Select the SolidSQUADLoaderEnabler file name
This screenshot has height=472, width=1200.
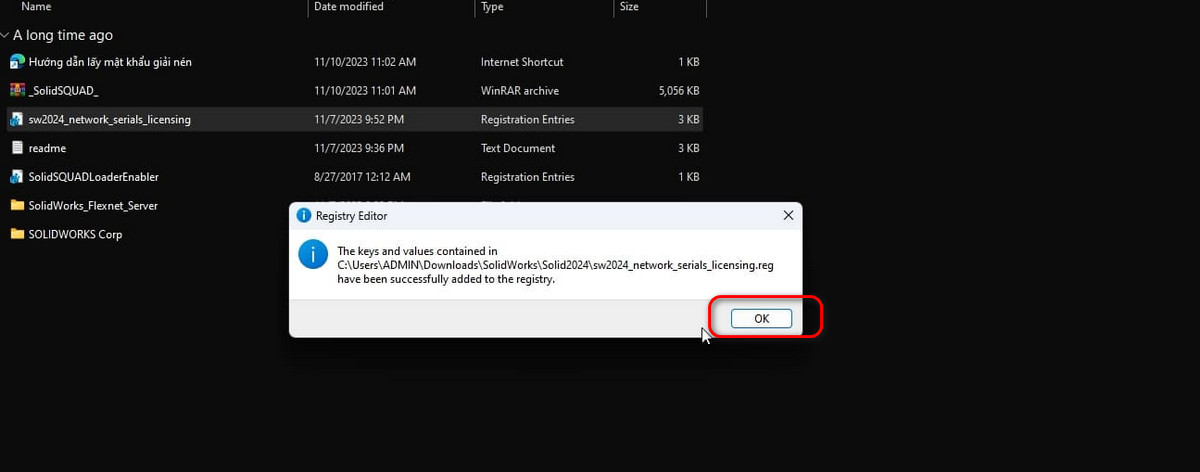(93, 177)
